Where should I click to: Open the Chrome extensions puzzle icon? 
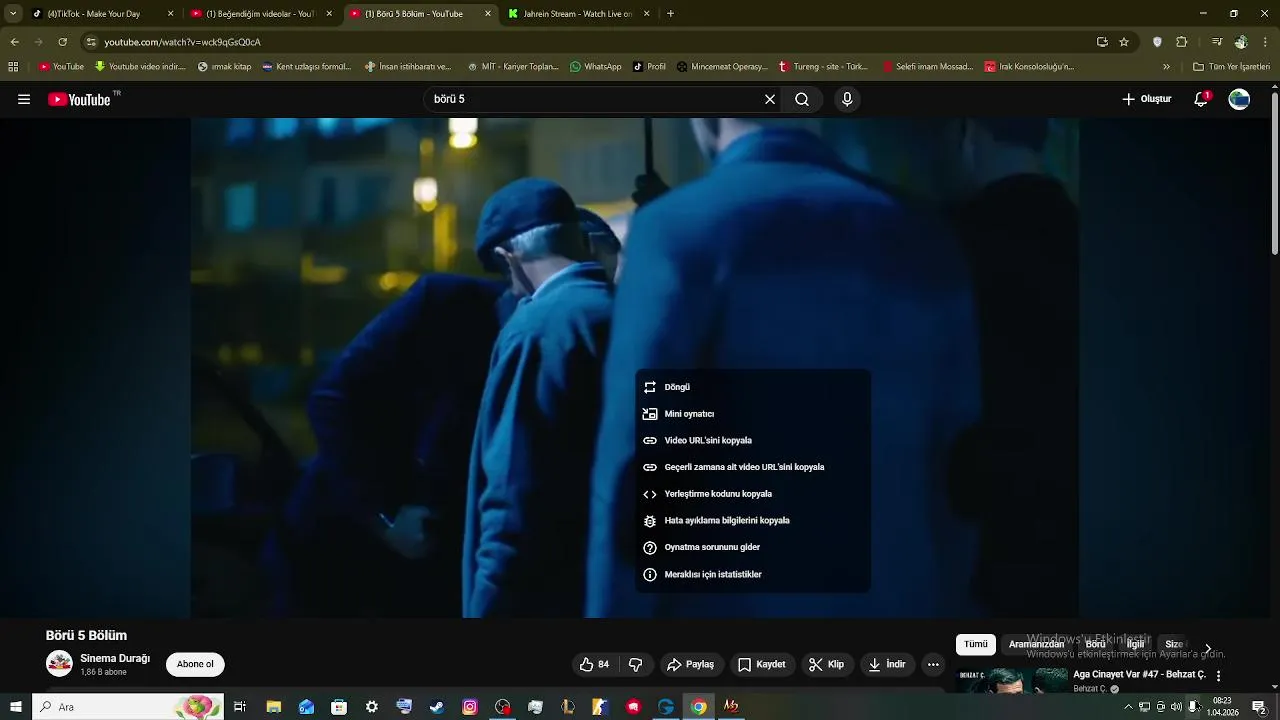(1181, 42)
